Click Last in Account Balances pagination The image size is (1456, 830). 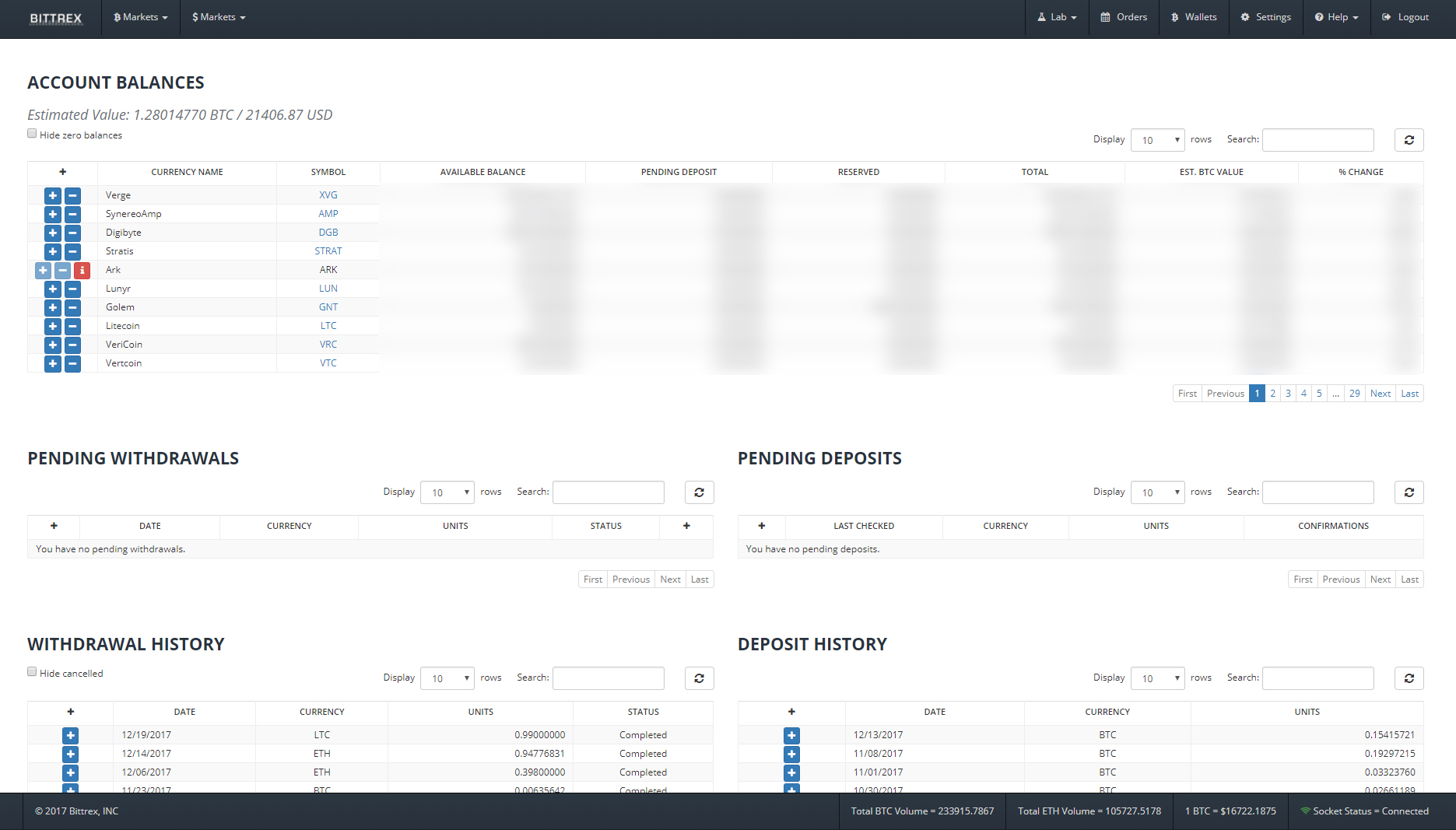pyautogui.click(x=1410, y=394)
